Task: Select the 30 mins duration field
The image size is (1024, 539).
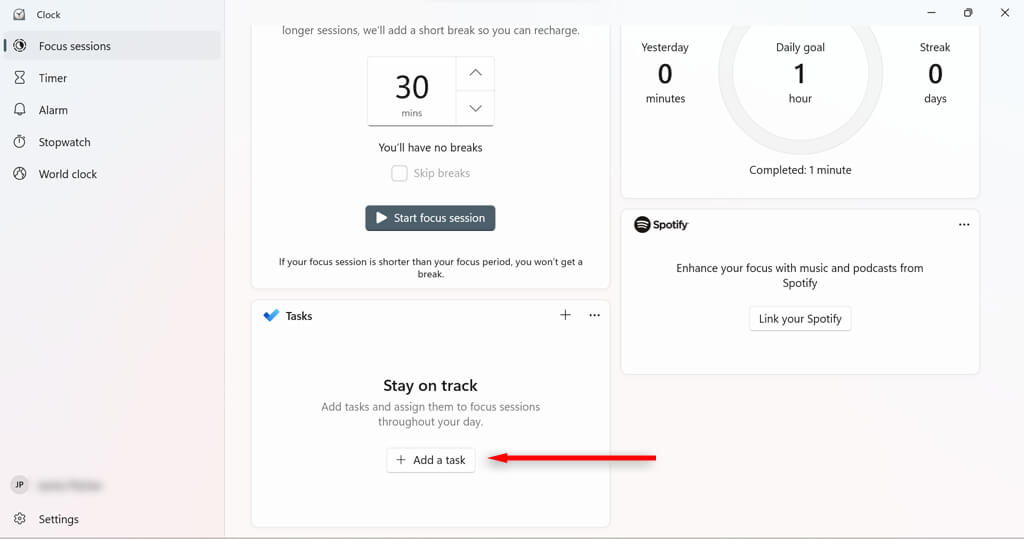Action: pos(412,91)
